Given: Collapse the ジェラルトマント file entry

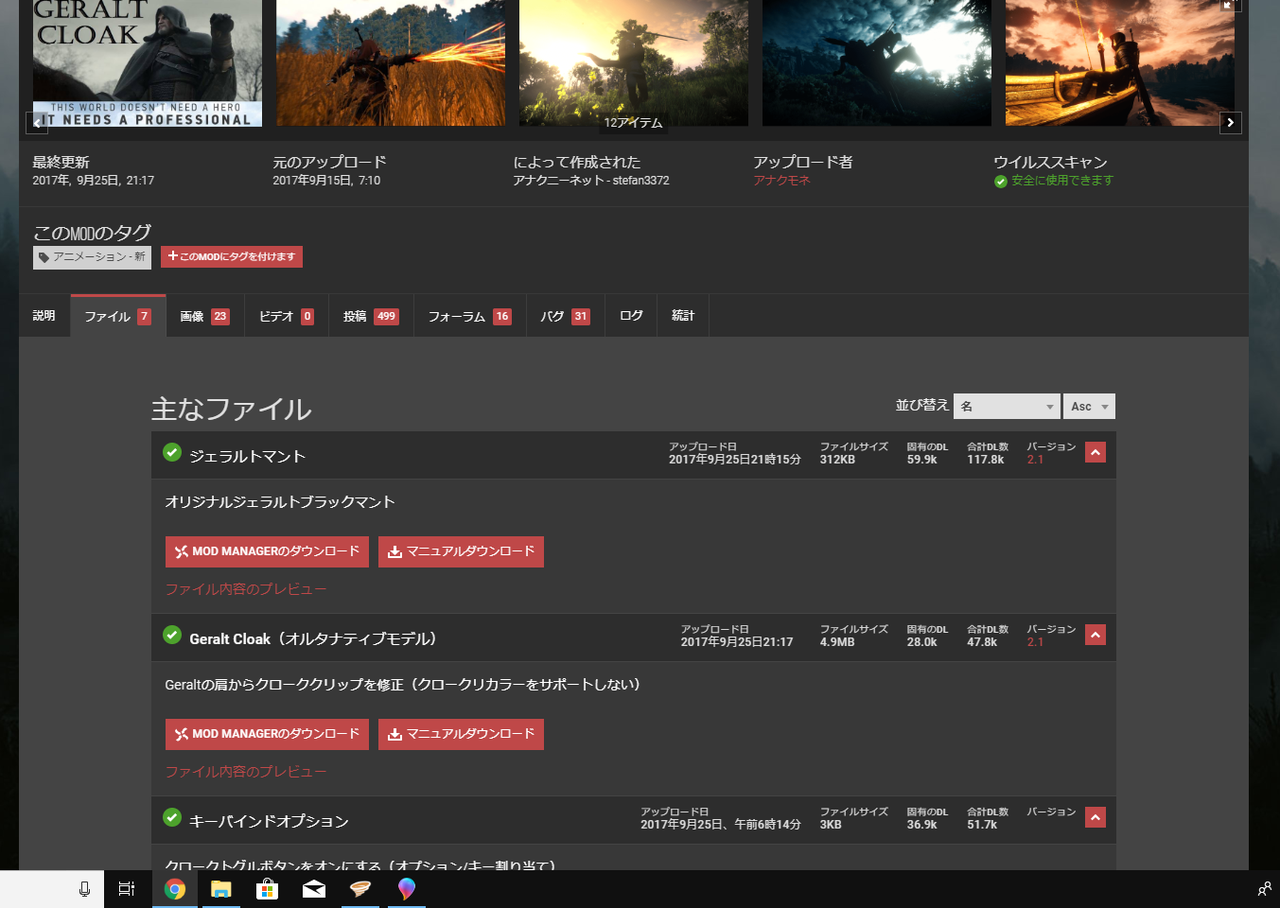Looking at the screenshot, I should coord(1095,453).
